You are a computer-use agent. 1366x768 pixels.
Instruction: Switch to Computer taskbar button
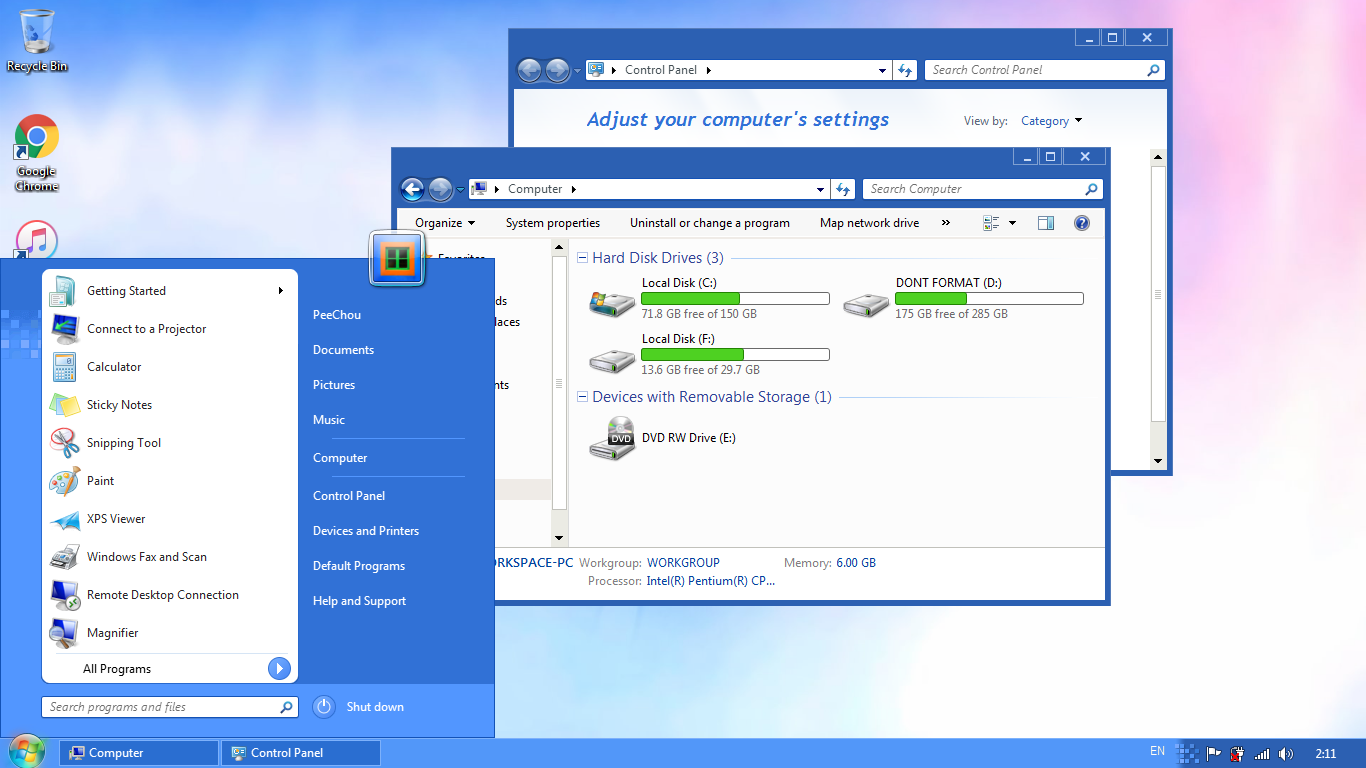[x=139, y=753]
